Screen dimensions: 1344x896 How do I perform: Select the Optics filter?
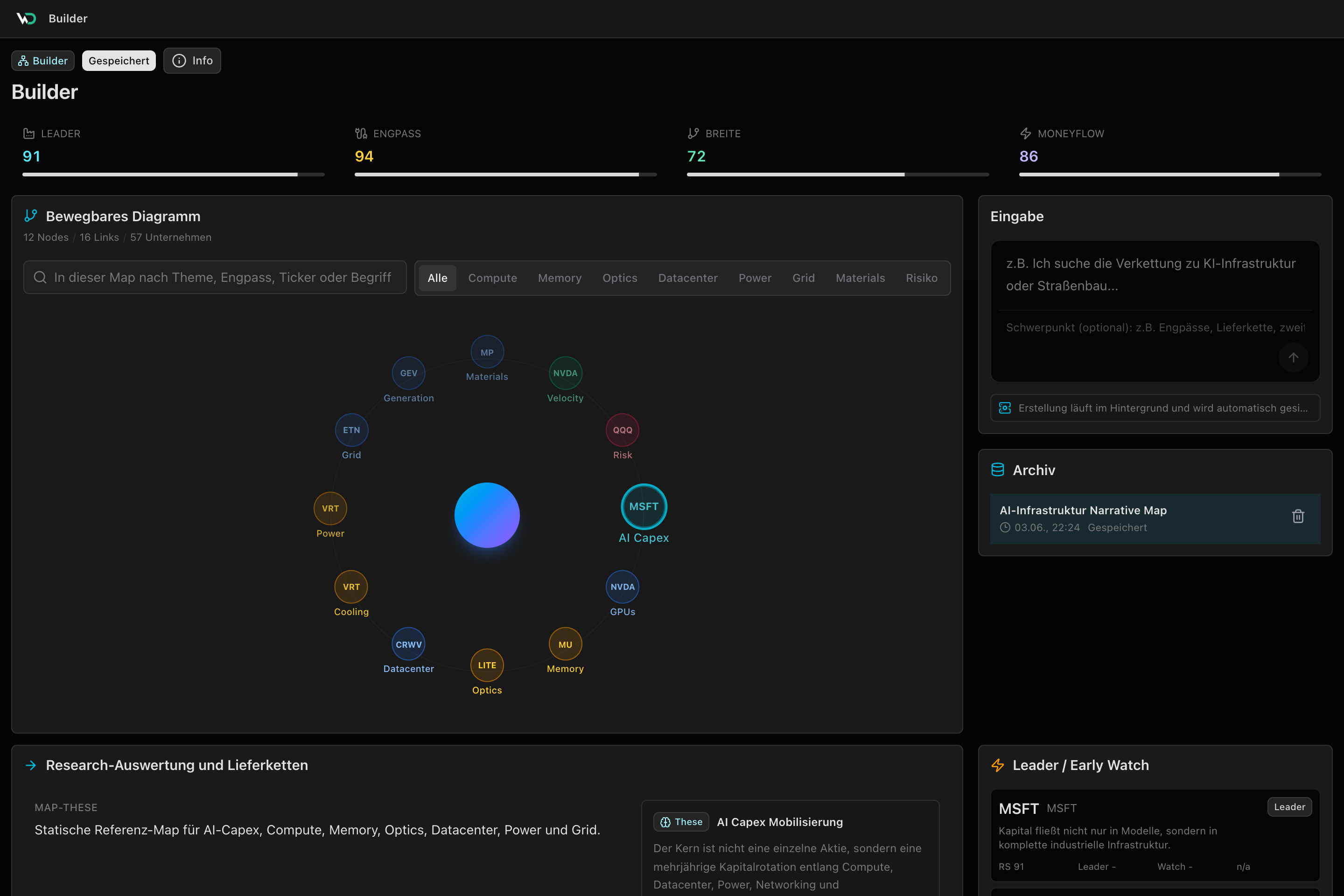click(619, 278)
